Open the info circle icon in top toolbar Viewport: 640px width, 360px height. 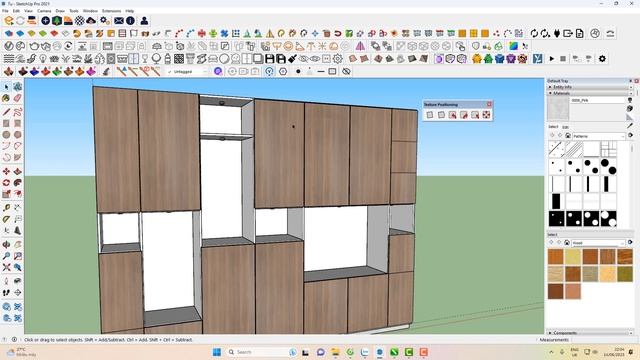point(130,20)
